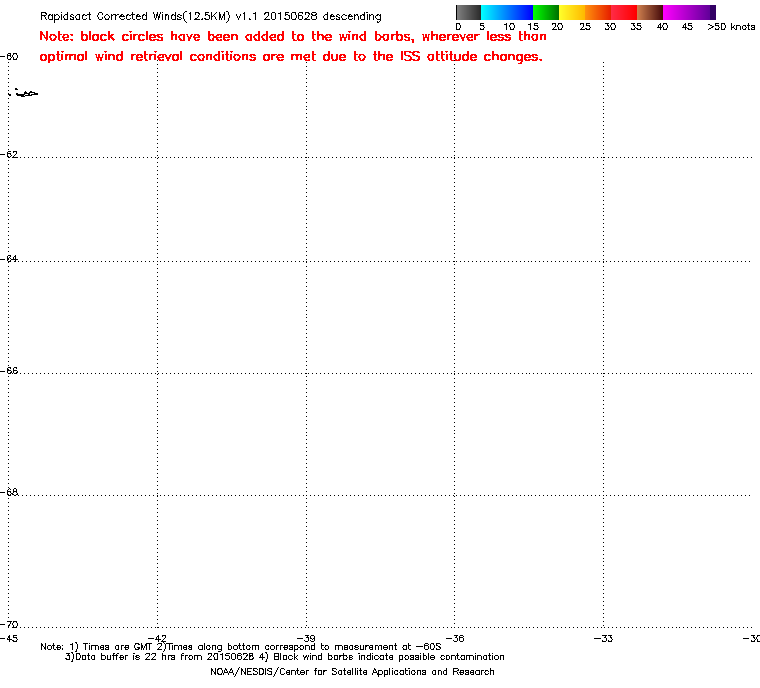
Task: Click the -70 latitude label
Action: pyautogui.click(x=9, y=624)
